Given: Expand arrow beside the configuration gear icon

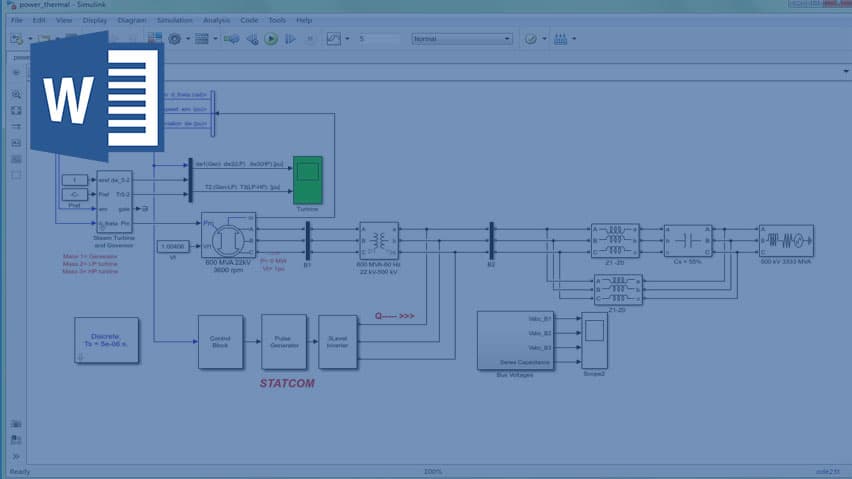Looking at the screenshot, I should click(188, 39).
